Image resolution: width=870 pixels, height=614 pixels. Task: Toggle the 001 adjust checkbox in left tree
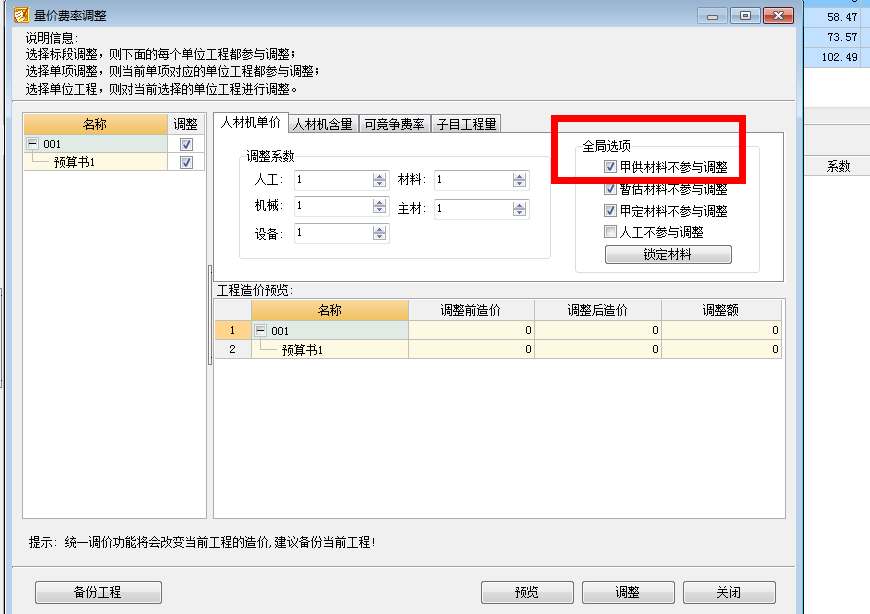tap(186, 145)
